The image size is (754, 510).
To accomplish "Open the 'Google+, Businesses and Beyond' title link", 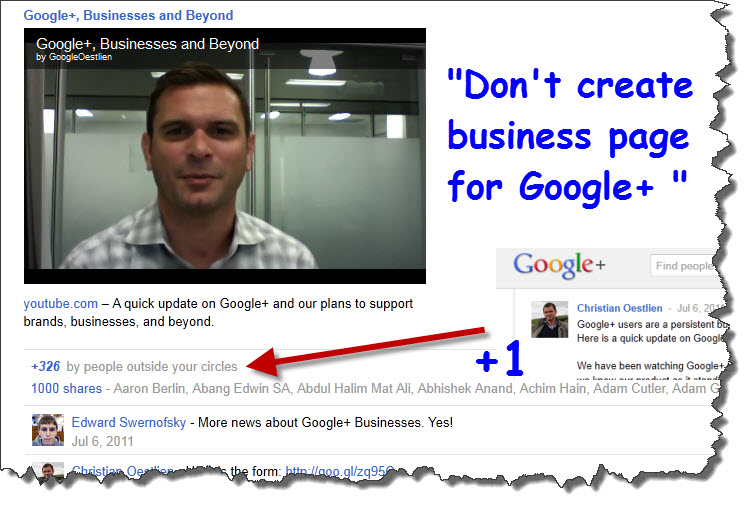I will (128, 15).
